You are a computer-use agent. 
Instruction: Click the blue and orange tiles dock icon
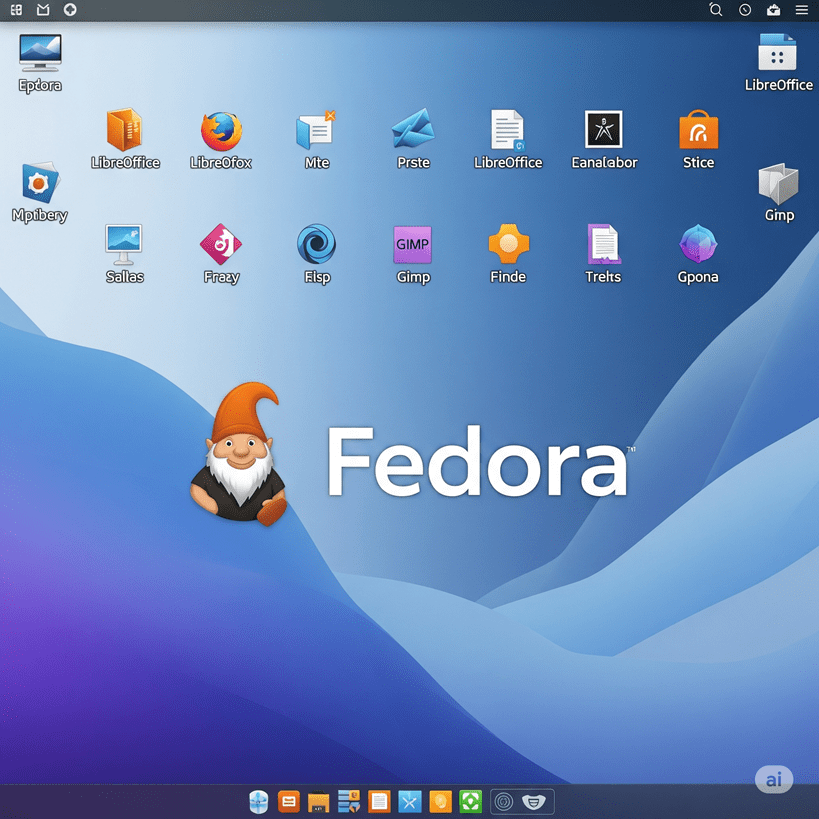349,801
